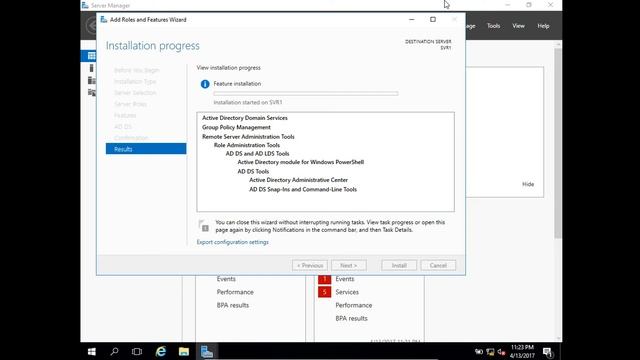Select the Server Roles wizard step
The width and height of the screenshot is (640, 360).
coord(130,104)
